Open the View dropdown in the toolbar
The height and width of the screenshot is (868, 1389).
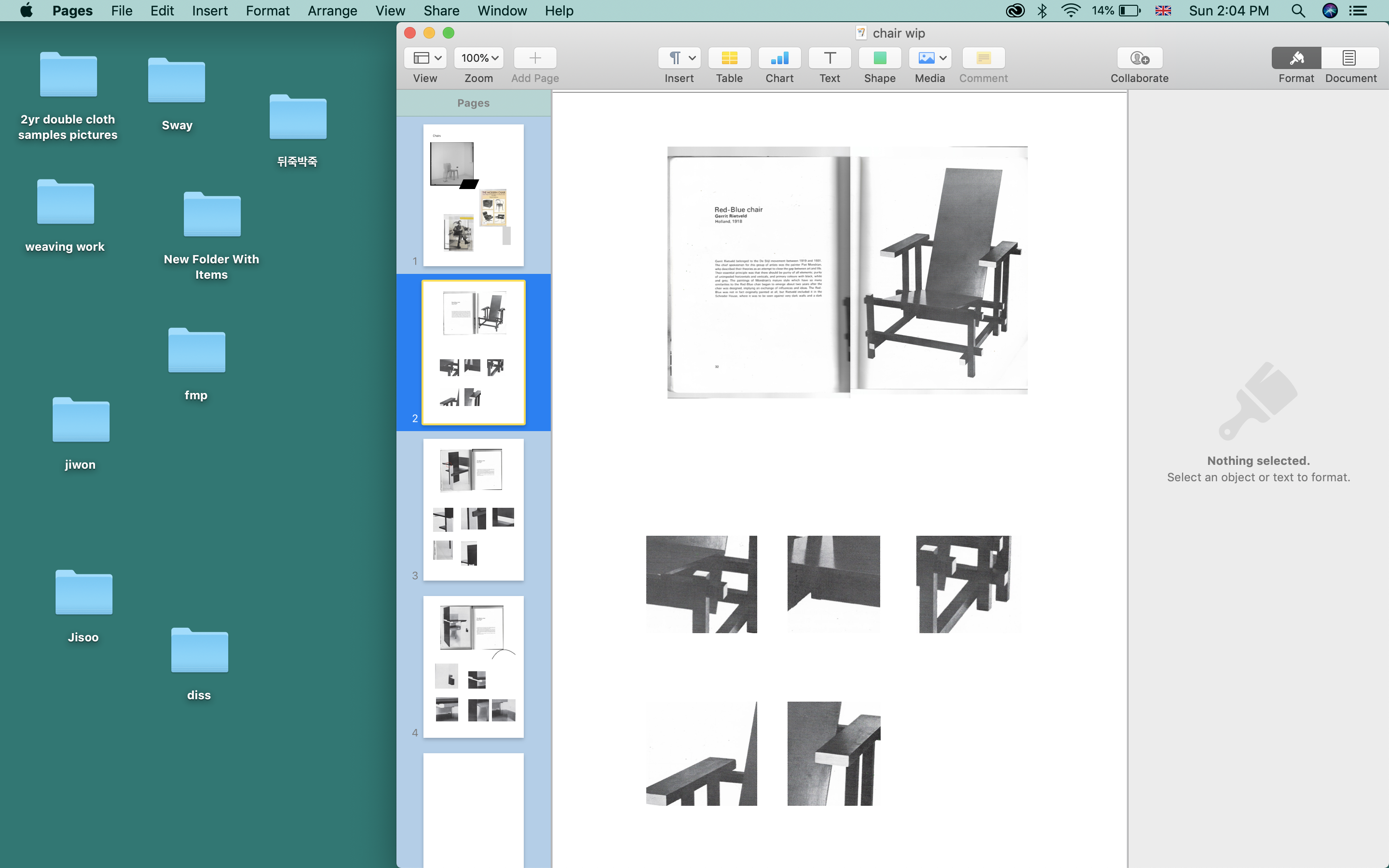pyautogui.click(x=425, y=58)
